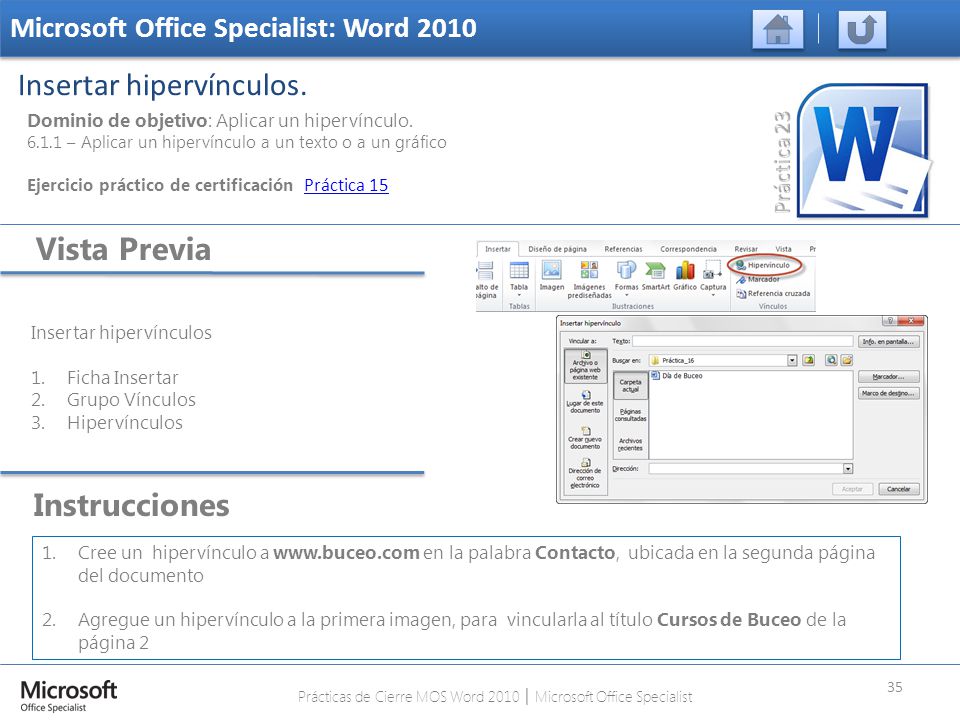Switch to Diseño de página tab
Screen dimensions: 960x720
pyautogui.click(x=557, y=249)
